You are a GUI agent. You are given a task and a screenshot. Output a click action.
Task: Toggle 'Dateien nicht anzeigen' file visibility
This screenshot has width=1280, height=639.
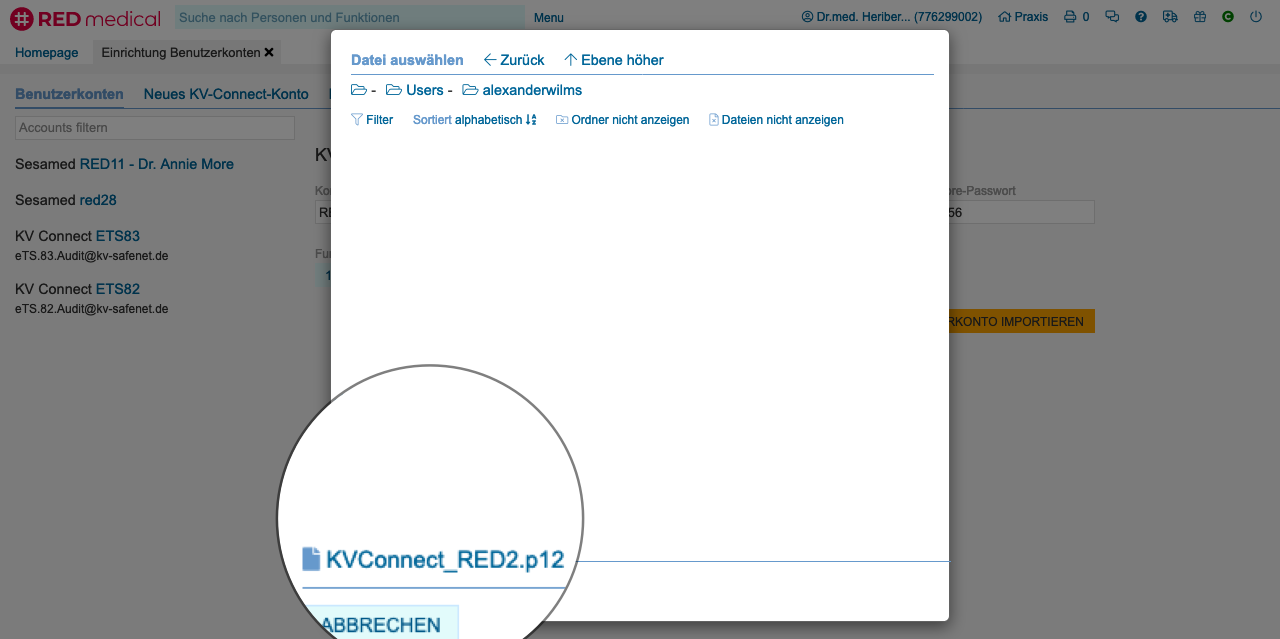(776, 120)
